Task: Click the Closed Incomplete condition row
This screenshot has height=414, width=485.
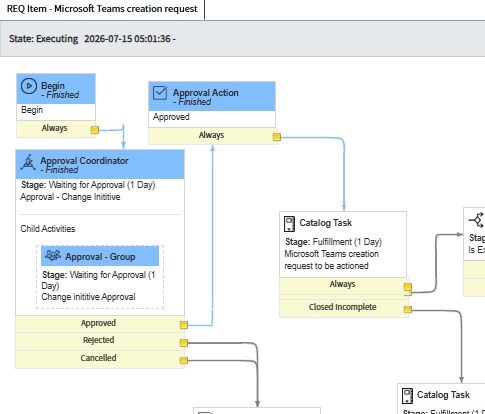Action: (x=343, y=308)
